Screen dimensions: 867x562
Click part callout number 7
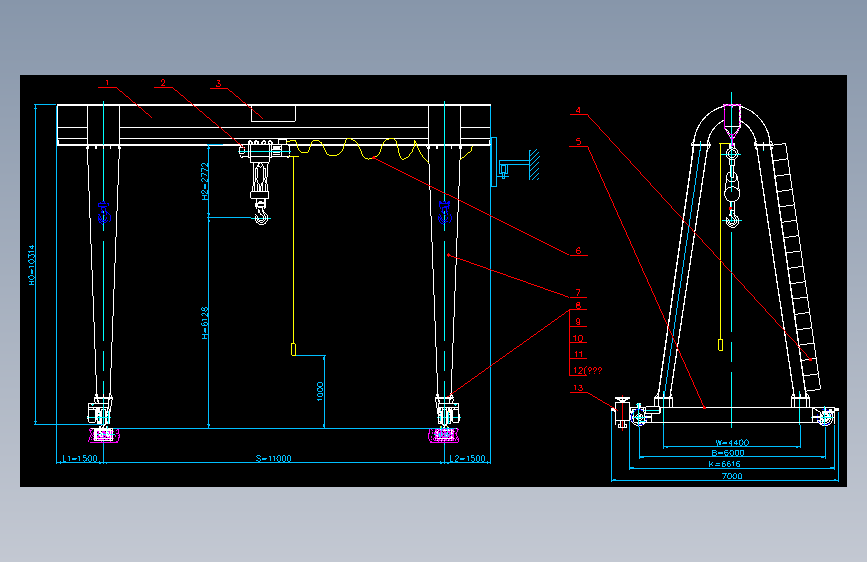(578, 293)
